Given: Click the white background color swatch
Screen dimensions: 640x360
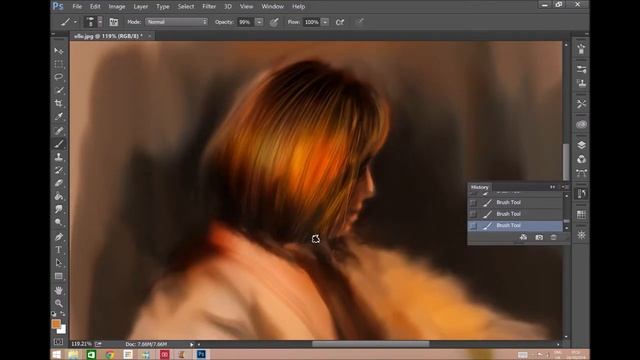Looking at the screenshot, I should click(62, 330).
